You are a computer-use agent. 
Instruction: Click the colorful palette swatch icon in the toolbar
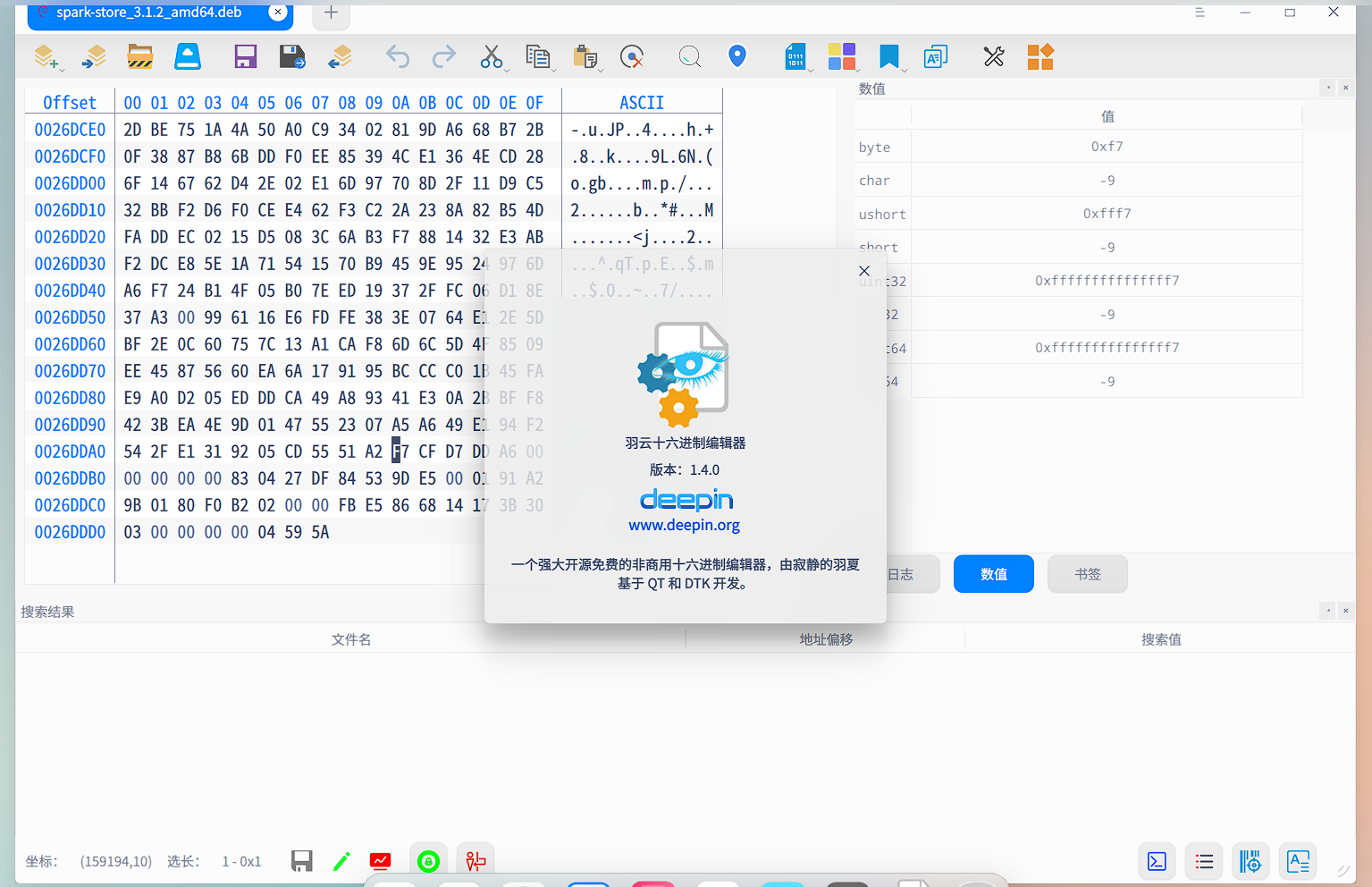[x=842, y=55]
